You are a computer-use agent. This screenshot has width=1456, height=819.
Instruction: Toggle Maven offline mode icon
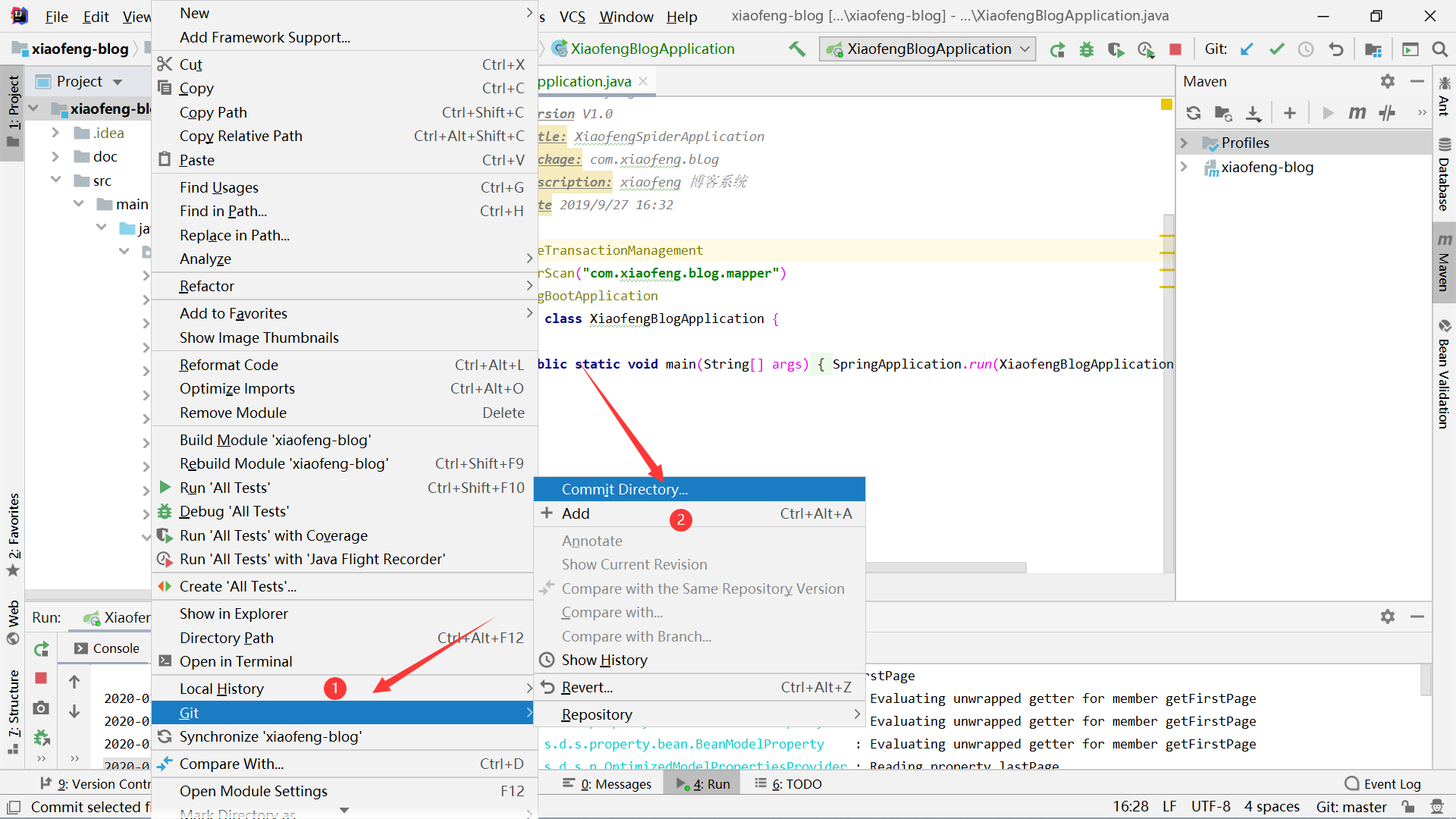point(1387,113)
